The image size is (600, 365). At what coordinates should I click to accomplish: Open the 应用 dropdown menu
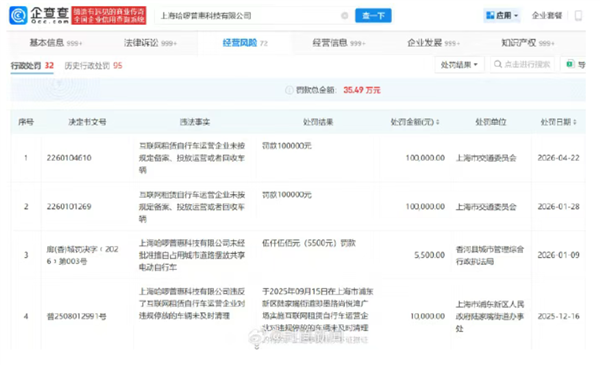tap(502, 15)
